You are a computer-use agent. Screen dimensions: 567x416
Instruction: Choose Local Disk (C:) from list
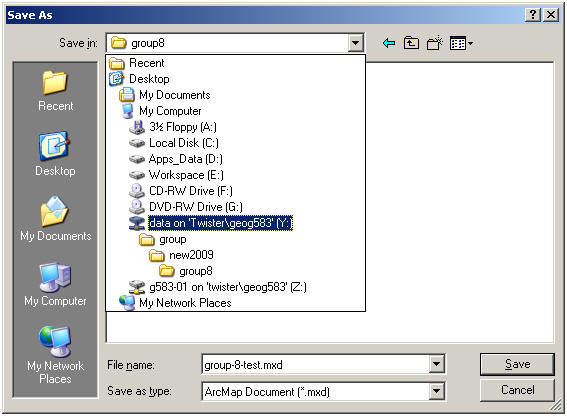click(174, 143)
